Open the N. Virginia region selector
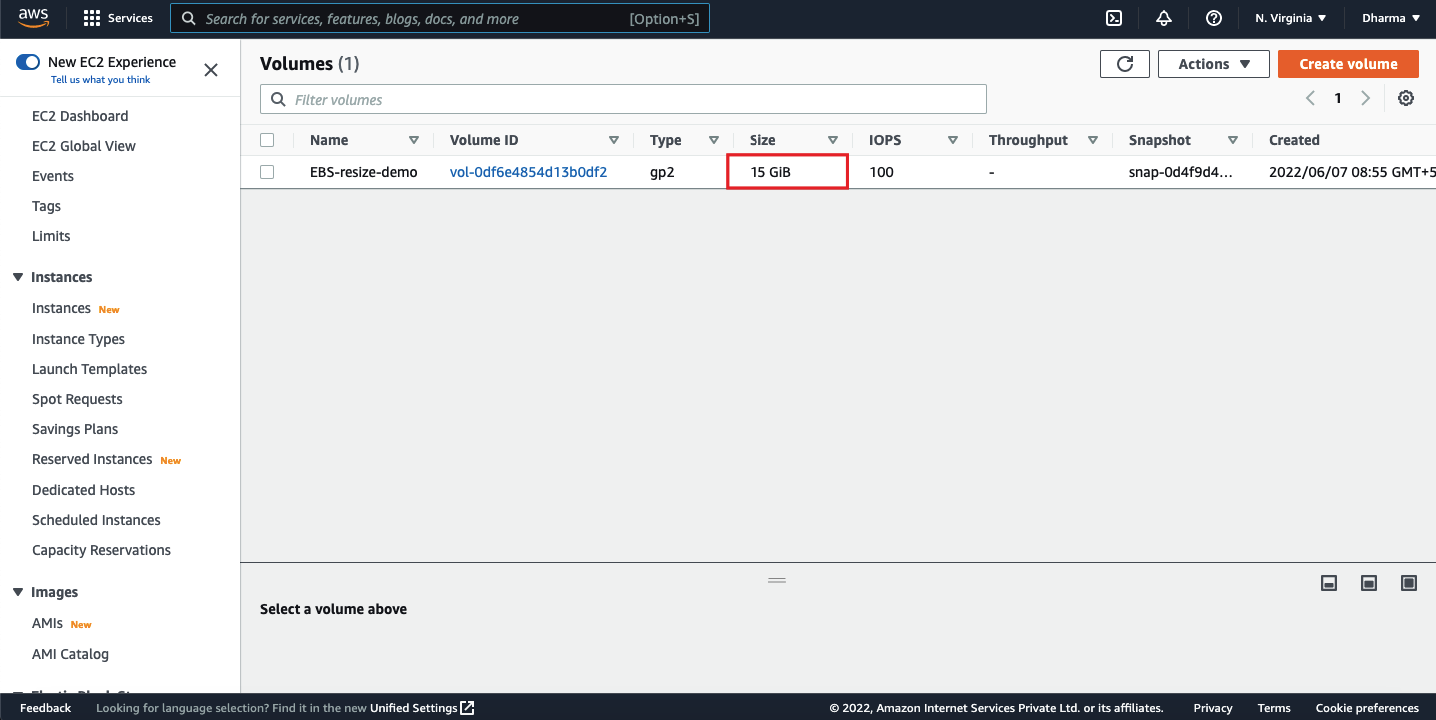 click(x=1290, y=18)
